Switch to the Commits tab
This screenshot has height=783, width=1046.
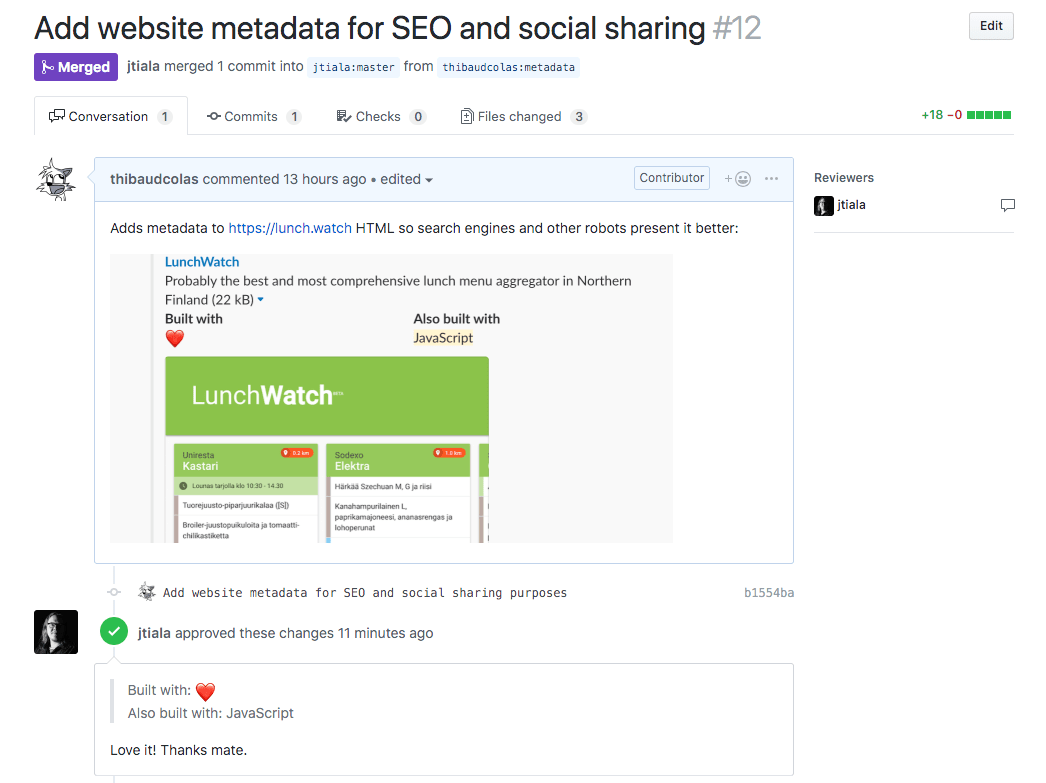pos(254,116)
